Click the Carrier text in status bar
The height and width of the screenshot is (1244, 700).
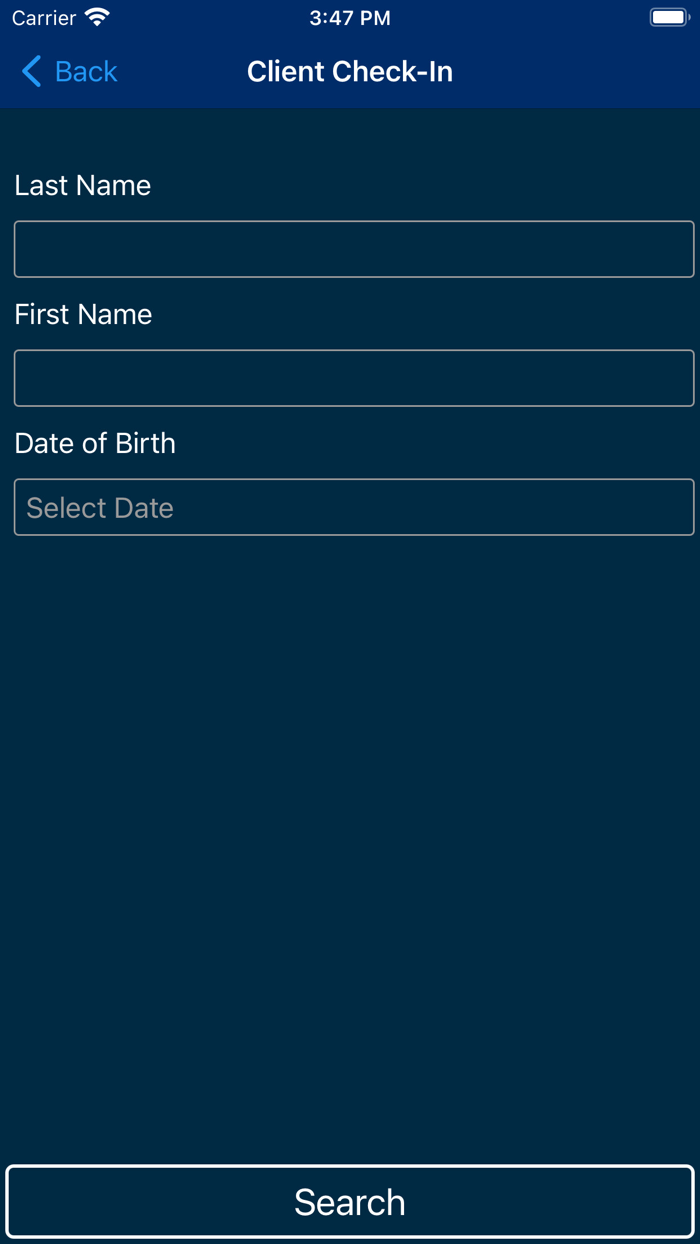click(x=44, y=18)
